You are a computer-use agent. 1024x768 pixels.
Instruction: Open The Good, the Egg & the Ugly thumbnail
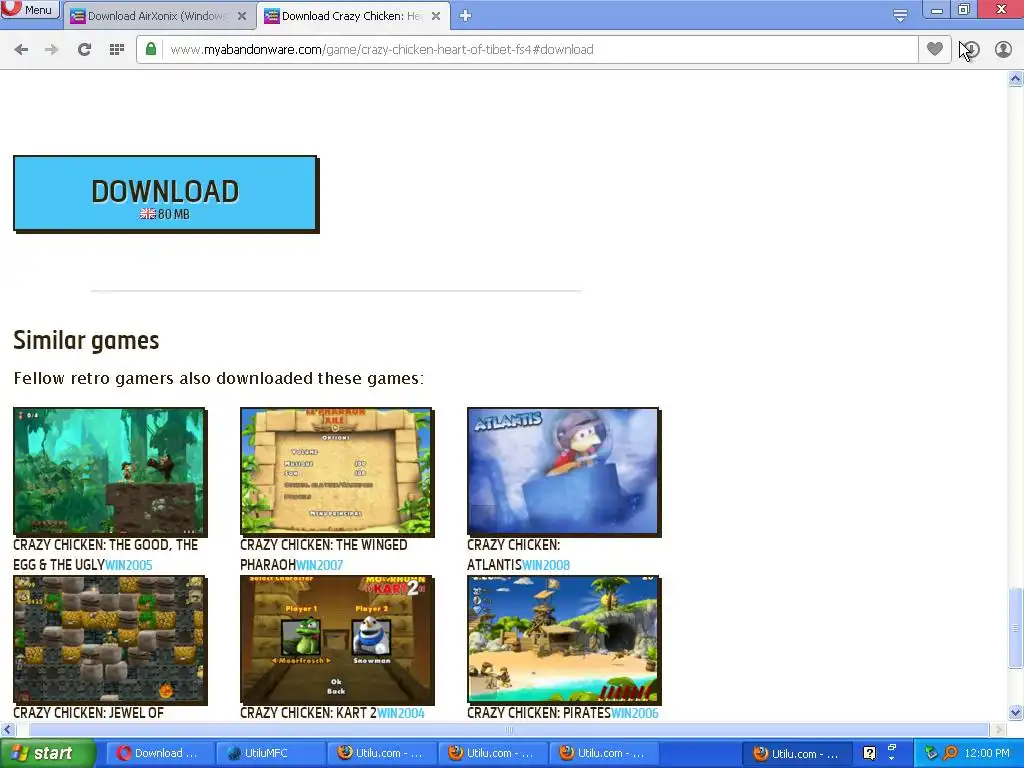[x=110, y=472]
